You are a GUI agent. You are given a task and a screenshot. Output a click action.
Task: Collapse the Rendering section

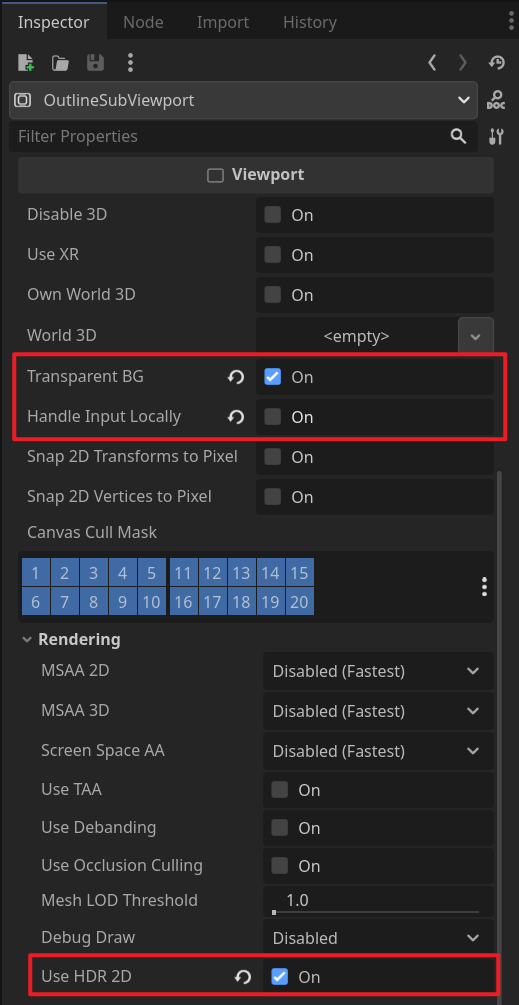click(x=72, y=639)
